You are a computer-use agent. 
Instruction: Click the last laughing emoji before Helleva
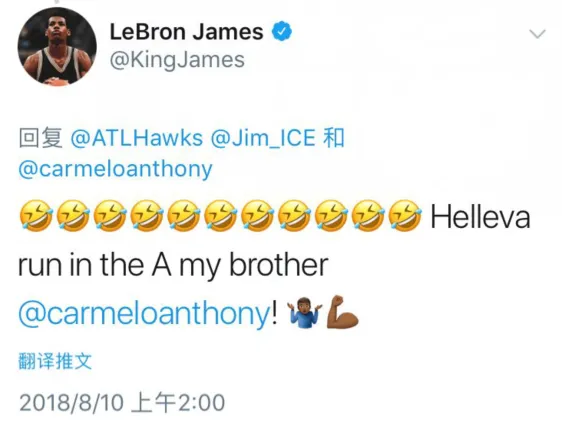[x=405, y=216]
